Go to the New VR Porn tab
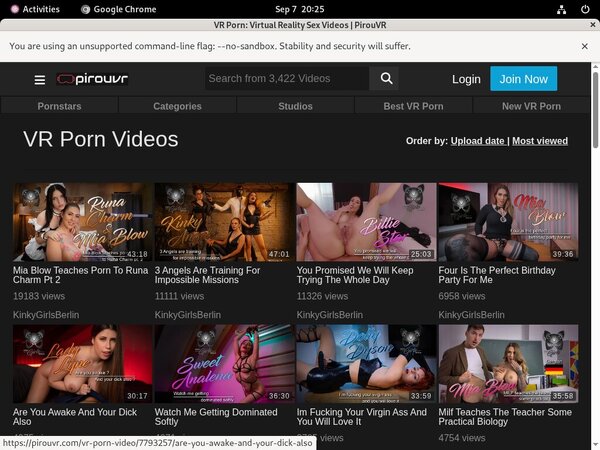The image size is (600, 450). coord(531,106)
